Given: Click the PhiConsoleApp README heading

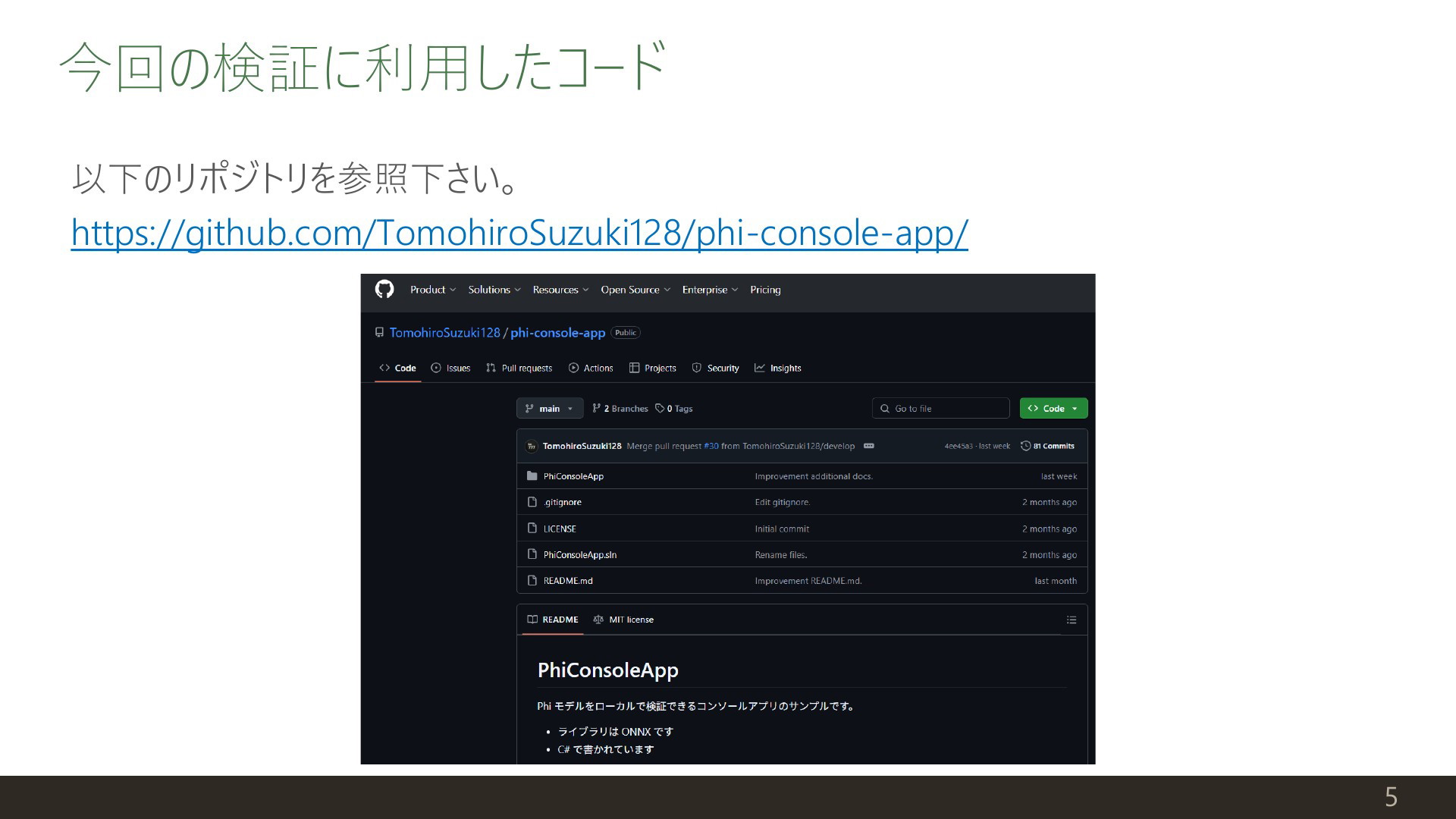Looking at the screenshot, I should 608,670.
